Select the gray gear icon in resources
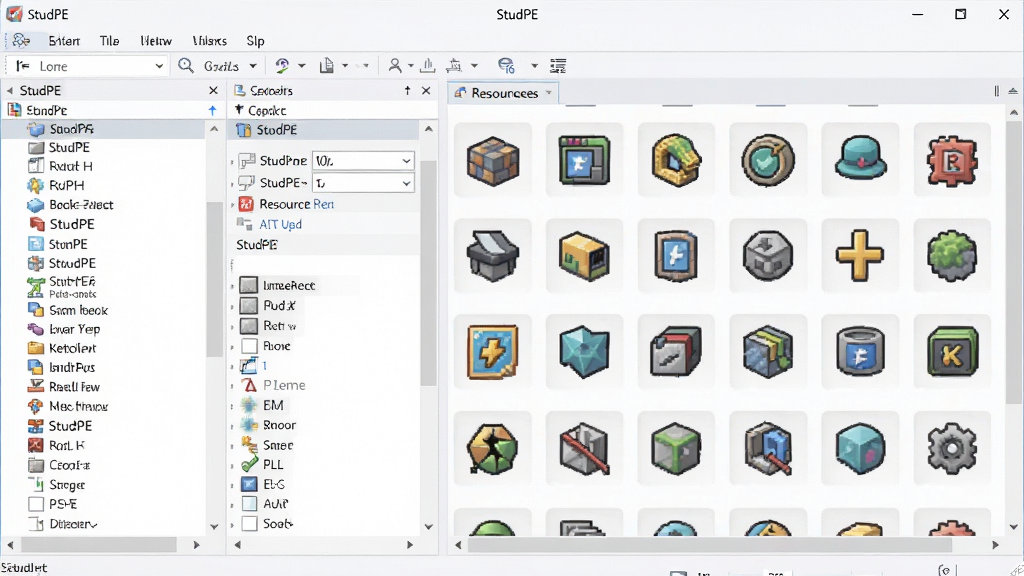Image resolution: width=1024 pixels, height=576 pixels. (952, 448)
